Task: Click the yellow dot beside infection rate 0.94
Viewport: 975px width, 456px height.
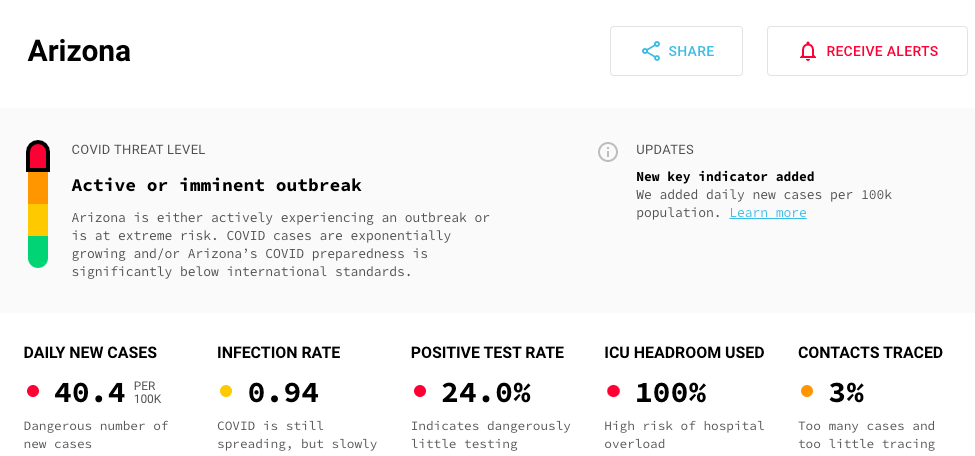Action: [226, 391]
